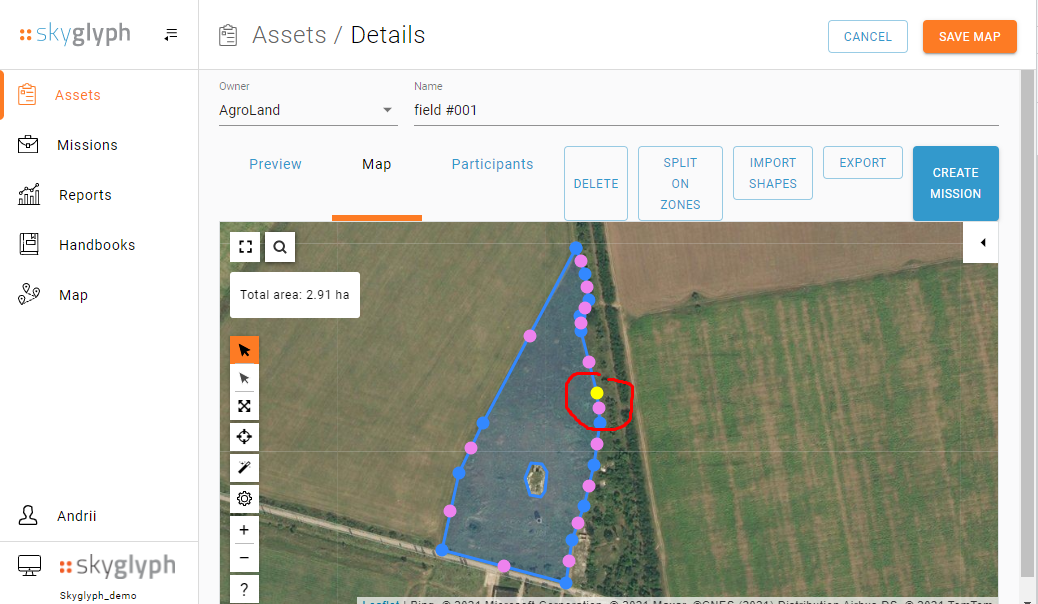Click the yellow highlighted vertex on polygon
Screen dimensions: 1038x604
(x=597, y=393)
